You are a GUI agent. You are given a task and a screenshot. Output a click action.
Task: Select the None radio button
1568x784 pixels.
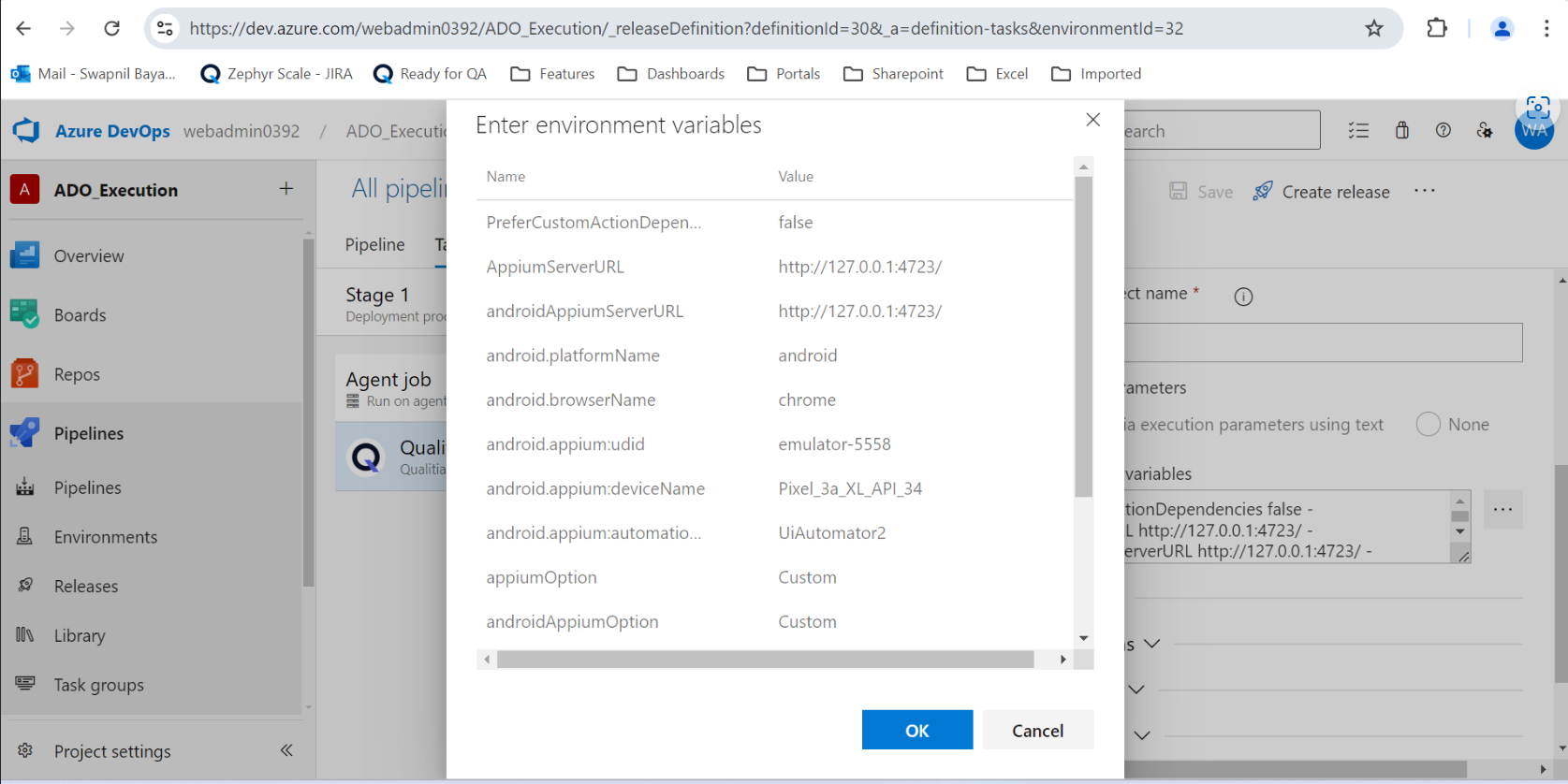click(1428, 425)
